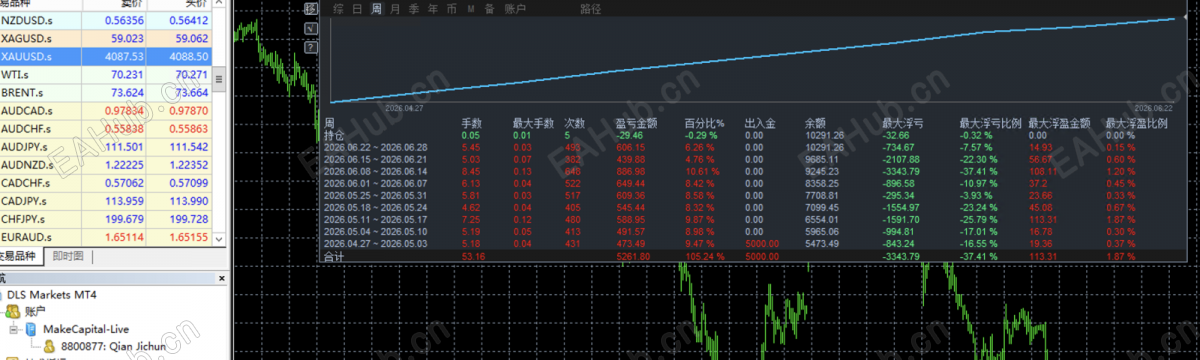Click the 移 move button on the stats panel
Image resolution: width=1200 pixels, height=360 pixels.
click(x=311, y=9)
